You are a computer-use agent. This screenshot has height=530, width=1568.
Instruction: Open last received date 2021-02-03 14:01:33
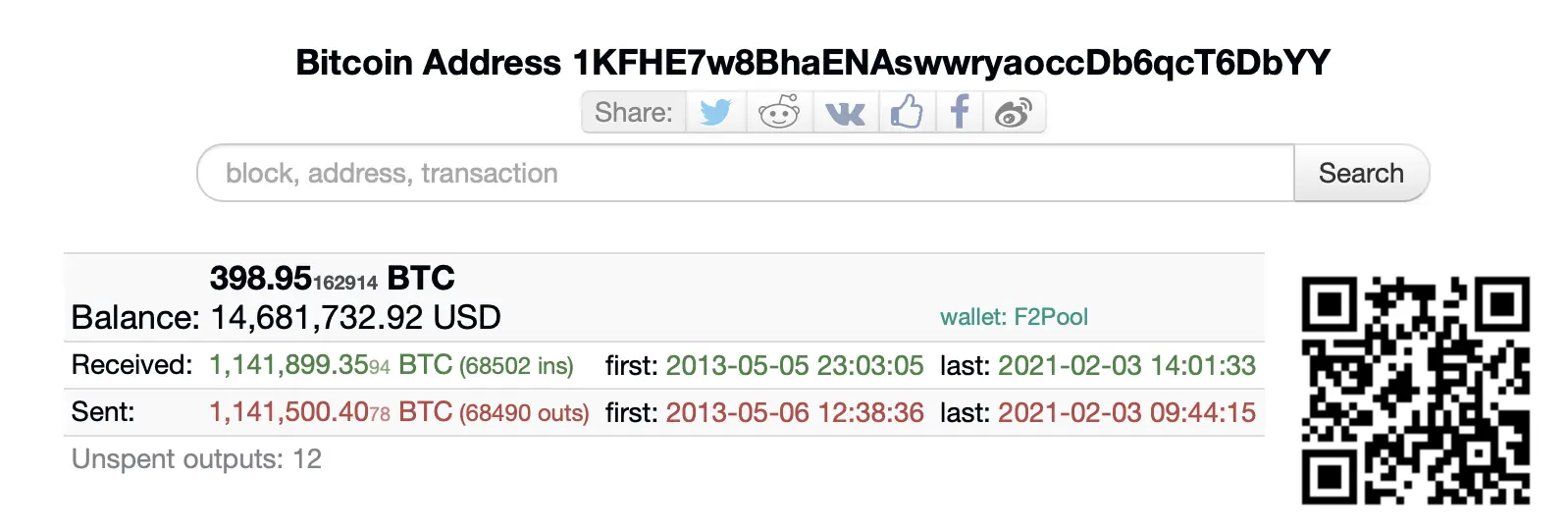(x=1126, y=365)
